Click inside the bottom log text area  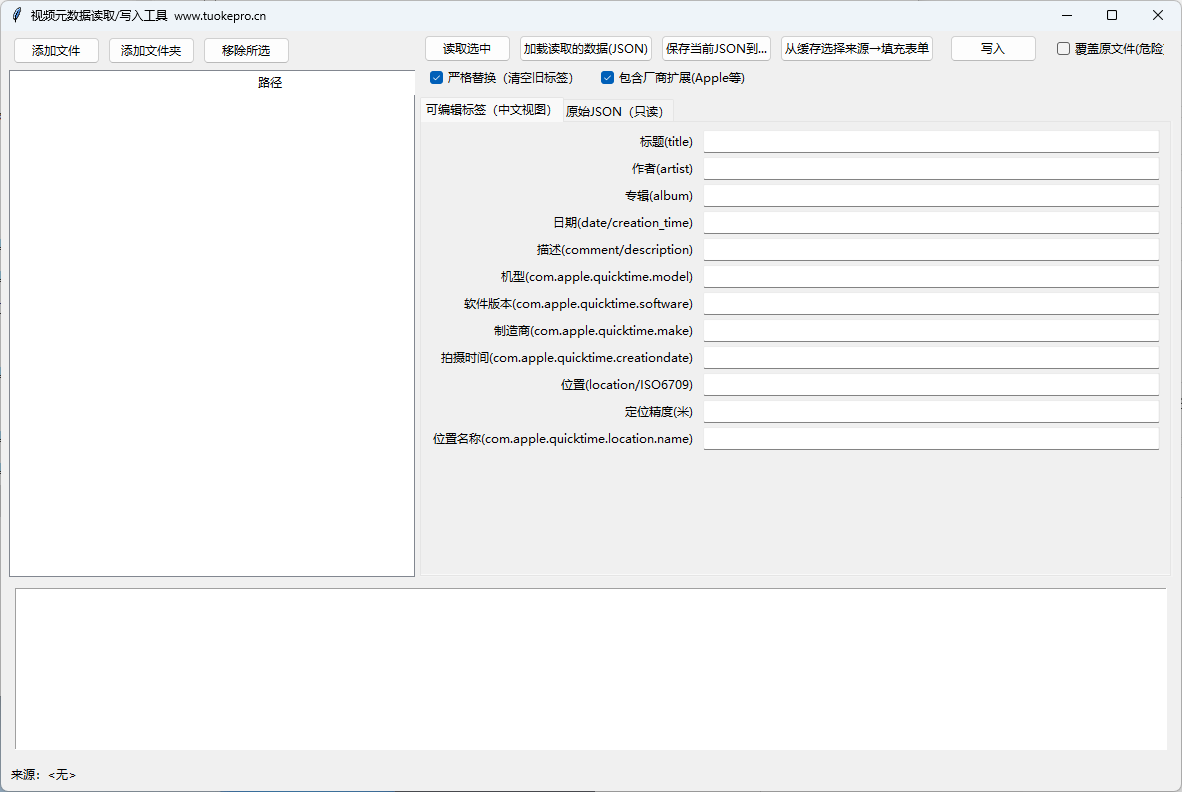click(x=590, y=668)
